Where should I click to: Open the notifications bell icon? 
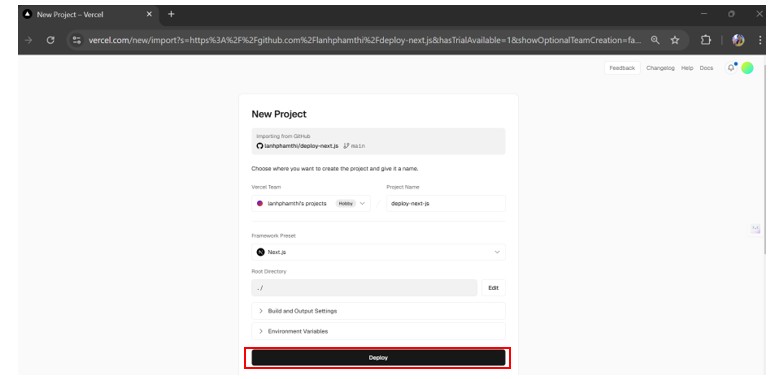[731, 68]
